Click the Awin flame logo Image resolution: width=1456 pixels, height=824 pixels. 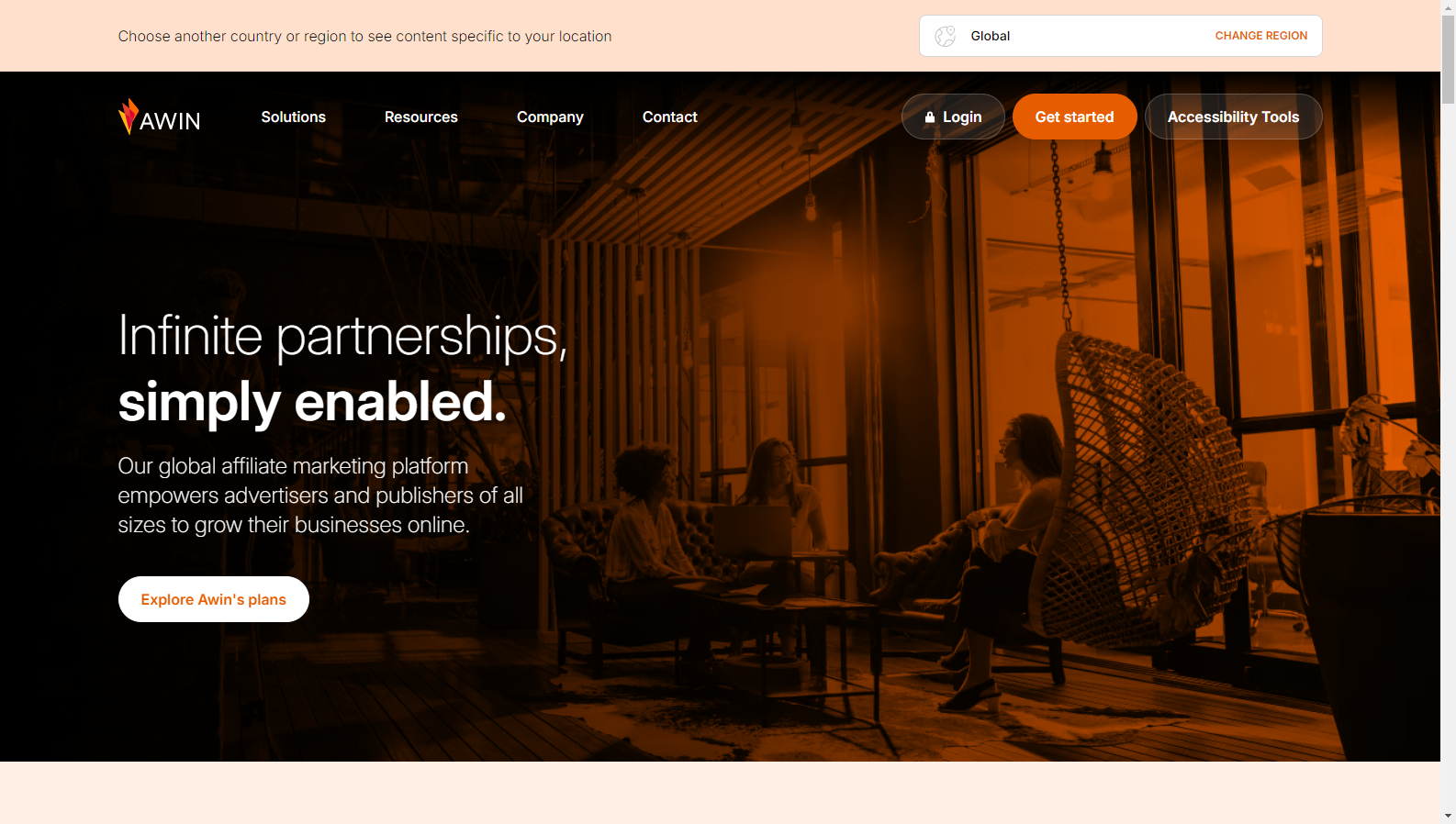(x=129, y=117)
